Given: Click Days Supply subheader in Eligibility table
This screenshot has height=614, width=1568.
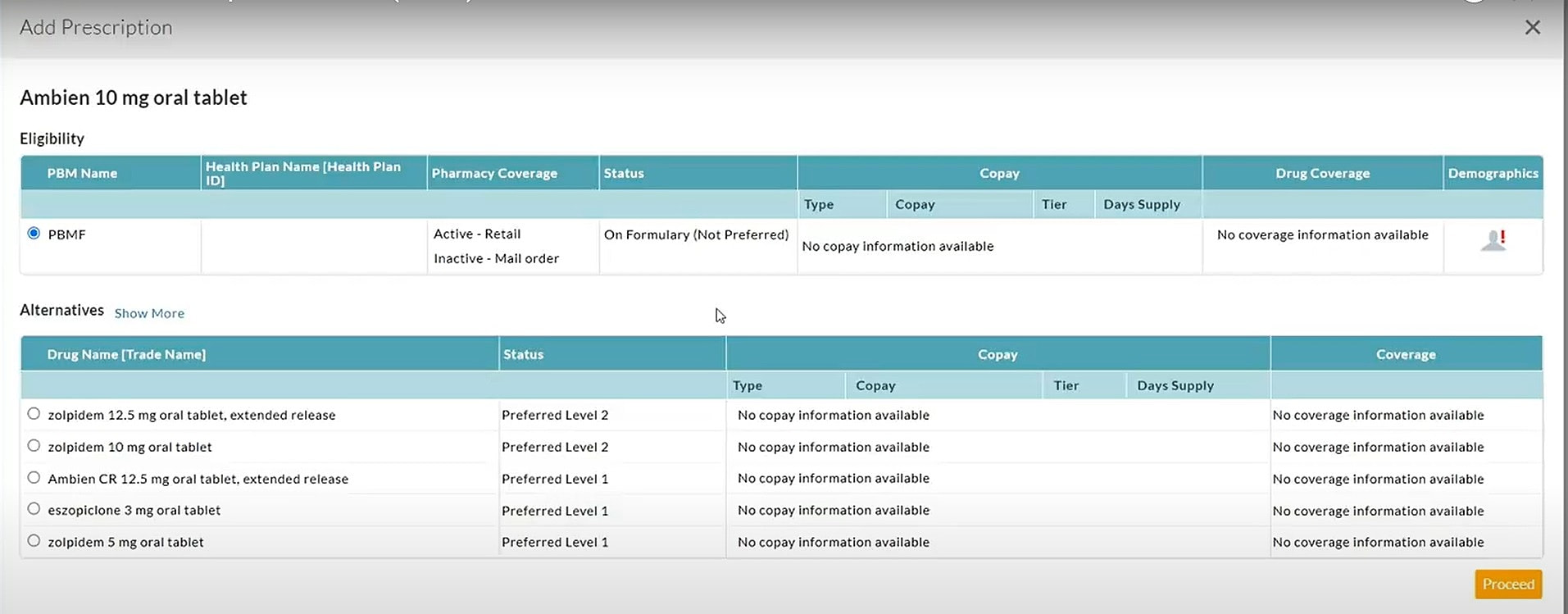Looking at the screenshot, I should (1141, 204).
